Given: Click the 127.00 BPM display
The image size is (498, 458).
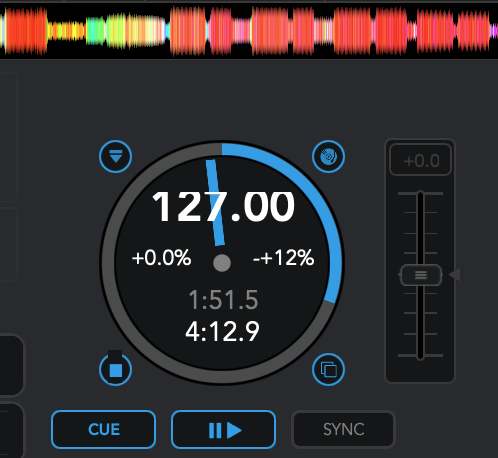Looking at the screenshot, I should [223, 206].
